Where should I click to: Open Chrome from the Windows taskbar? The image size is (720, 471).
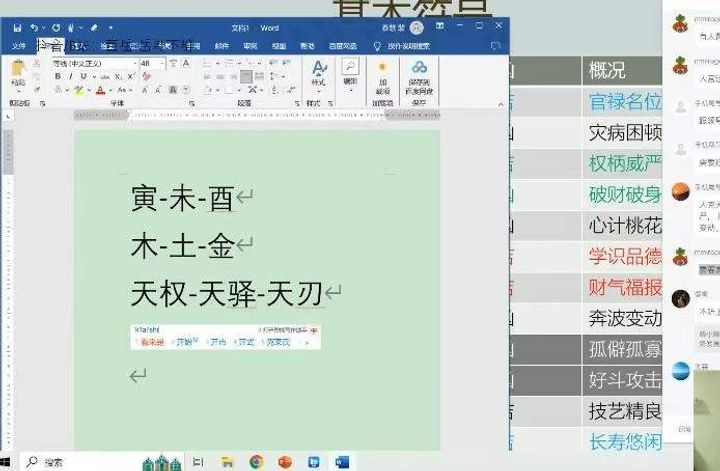[256, 461]
